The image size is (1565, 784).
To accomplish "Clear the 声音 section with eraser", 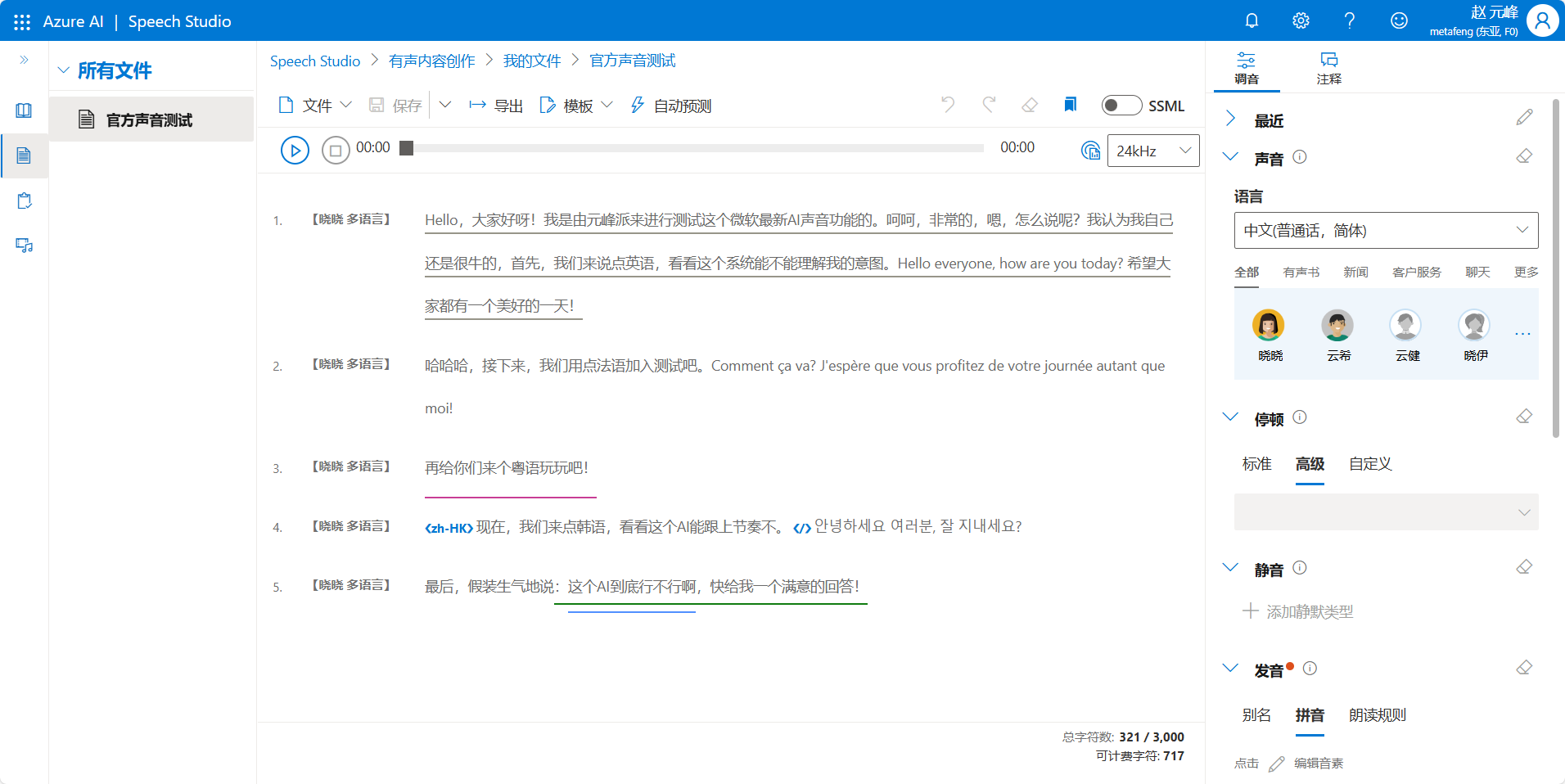I will pos(1524,156).
